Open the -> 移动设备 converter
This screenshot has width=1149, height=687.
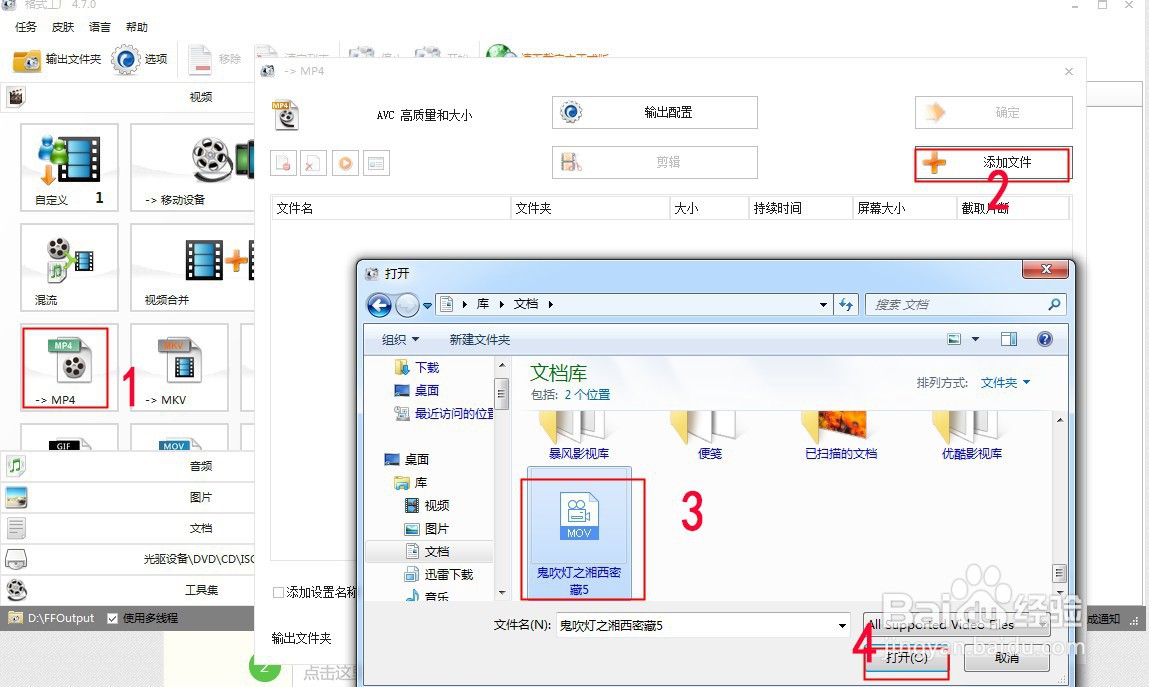190,167
